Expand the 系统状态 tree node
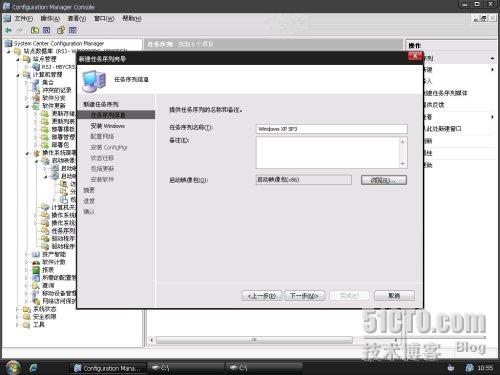Screen dimensions: 500x375 coord(18,309)
